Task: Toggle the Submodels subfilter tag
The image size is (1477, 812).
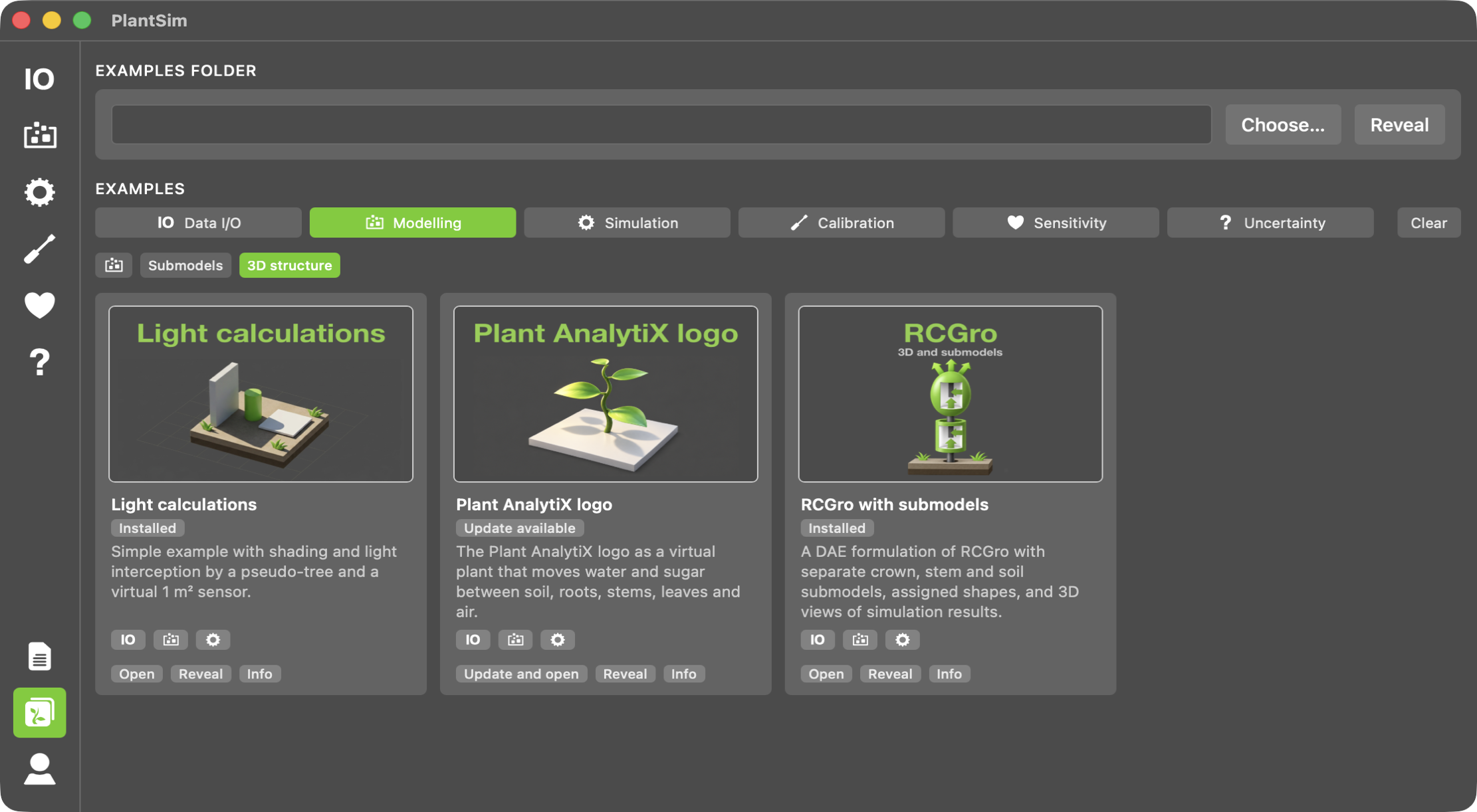Action: [x=185, y=265]
